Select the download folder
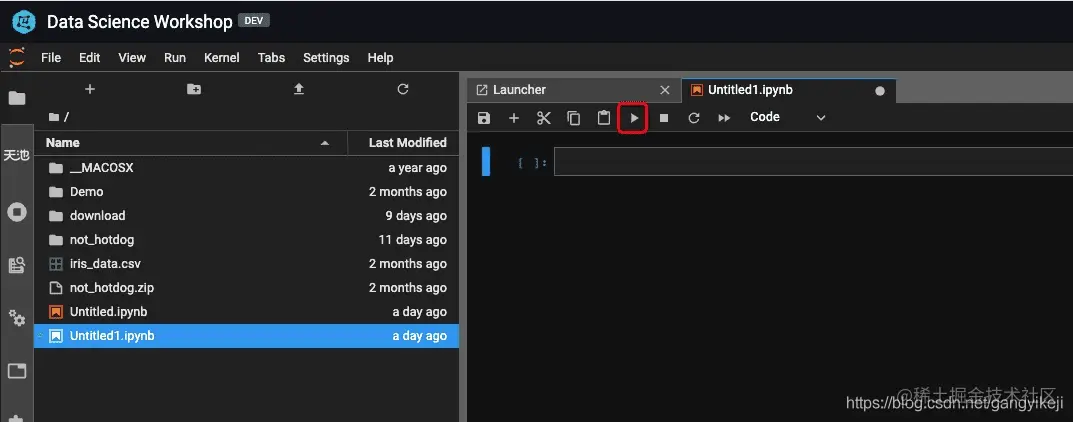The image size is (1073, 422). (x=246, y=215)
